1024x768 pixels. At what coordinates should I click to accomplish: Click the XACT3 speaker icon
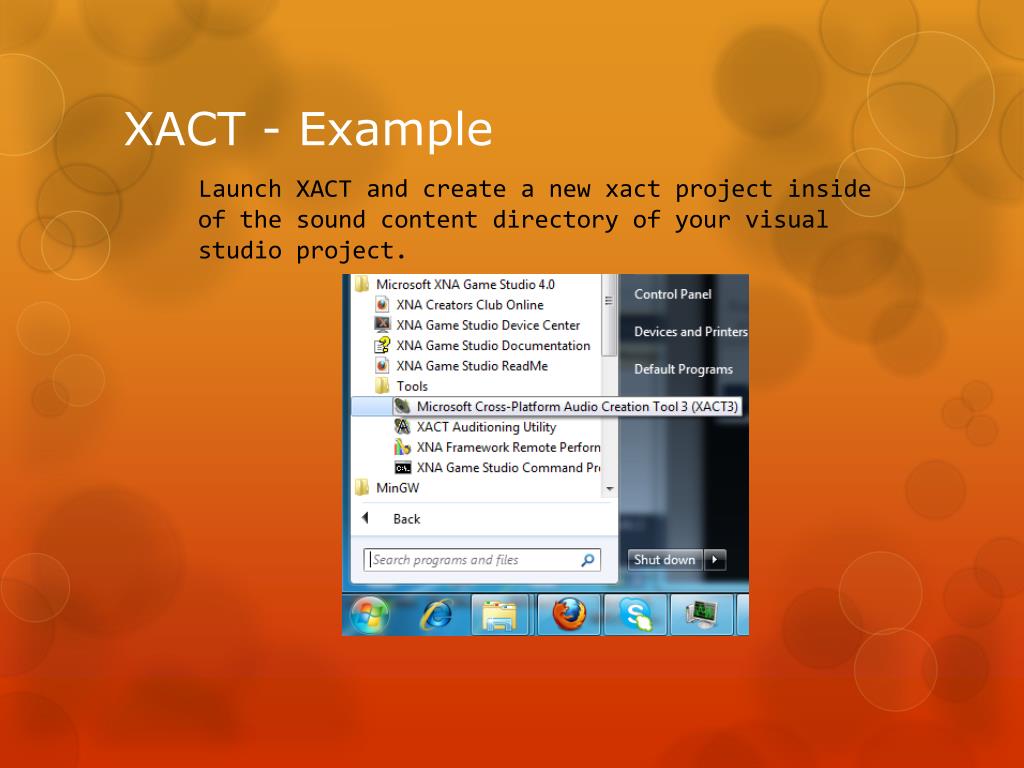402,406
